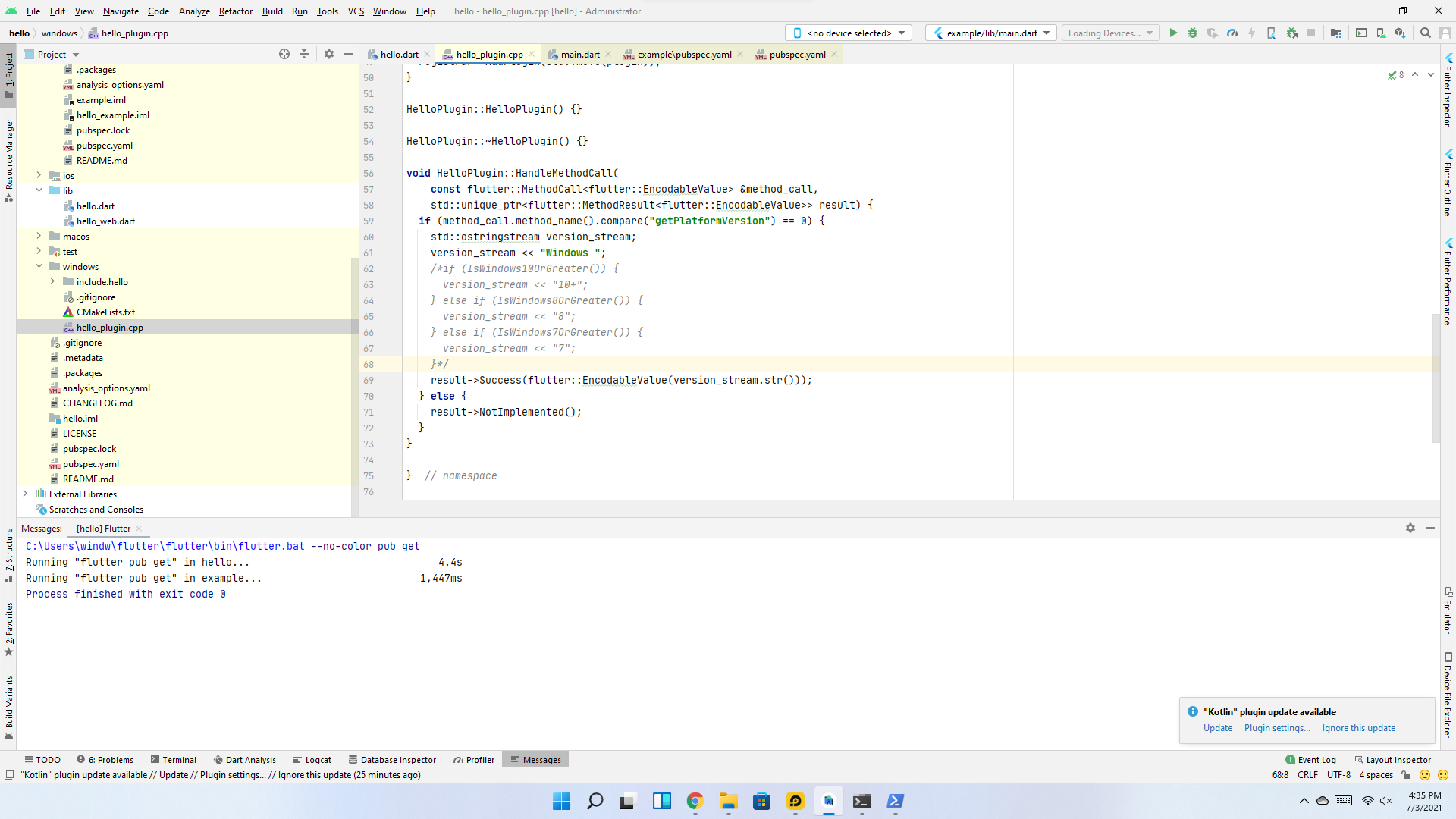Open Search Everywhere with the magnifier icon
This screenshot has height=819, width=1456.
click(1425, 33)
